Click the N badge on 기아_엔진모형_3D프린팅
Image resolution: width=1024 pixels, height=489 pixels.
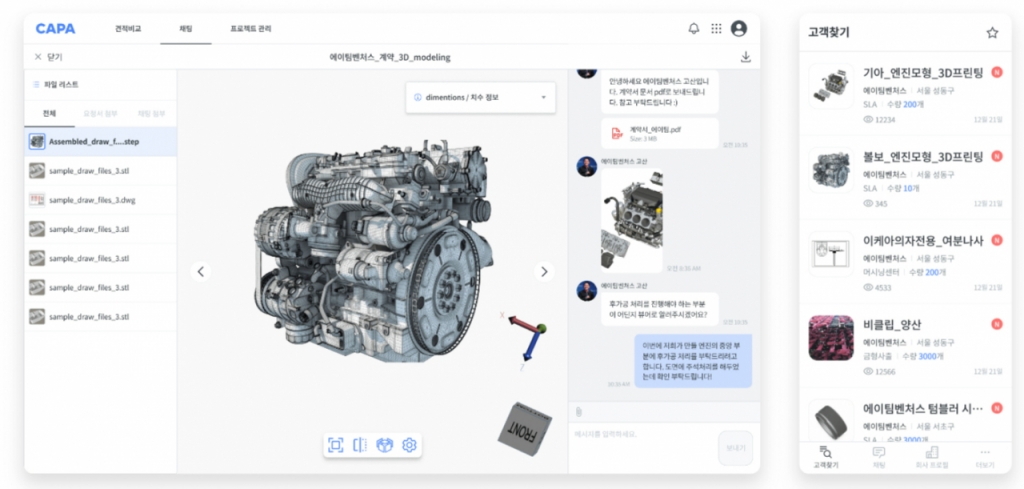point(997,72)
